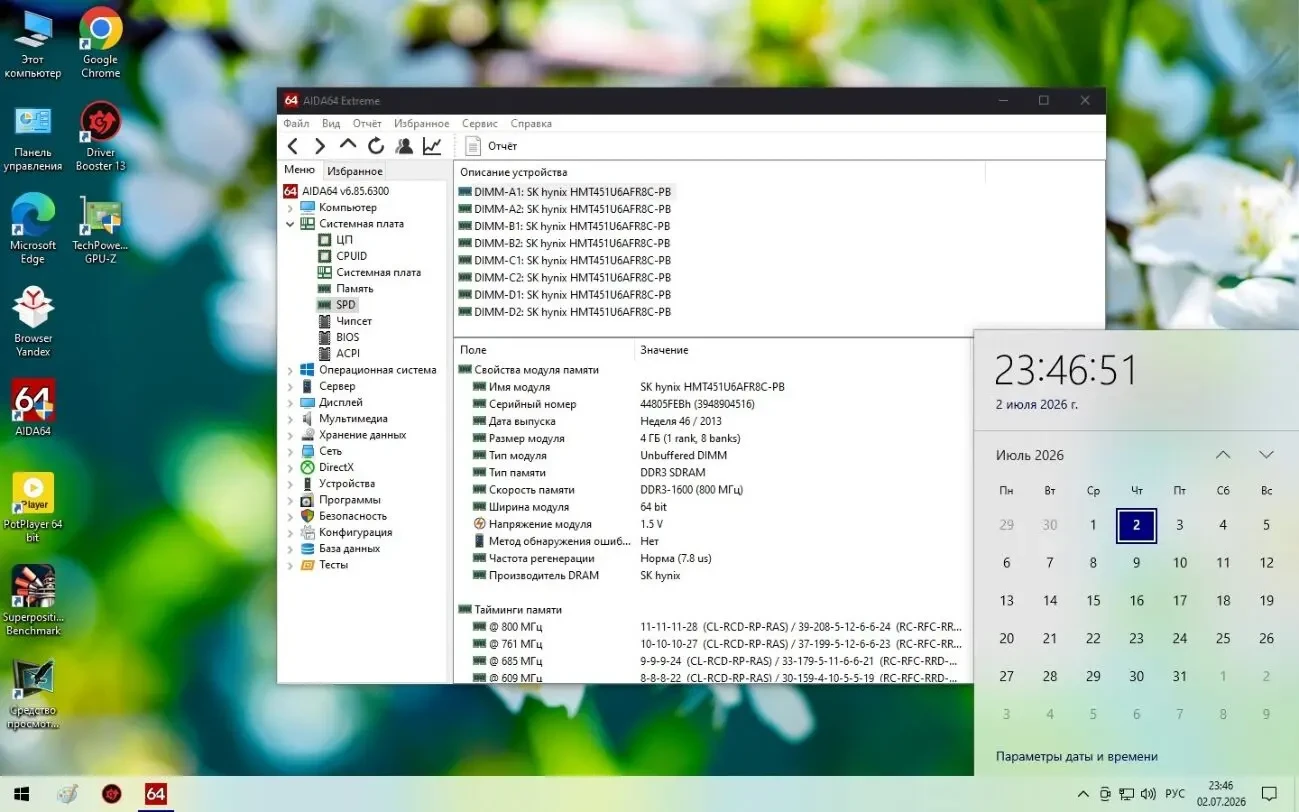Collapse the Системная плата tree node
1299x812 pixels.
[290, 224]
